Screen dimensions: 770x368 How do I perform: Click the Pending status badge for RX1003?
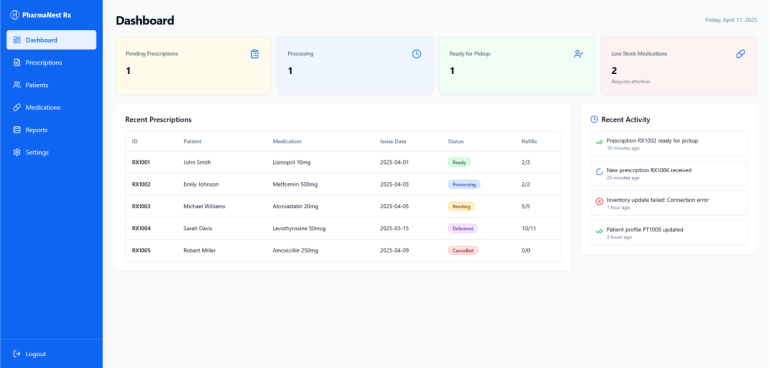[461, 206]
